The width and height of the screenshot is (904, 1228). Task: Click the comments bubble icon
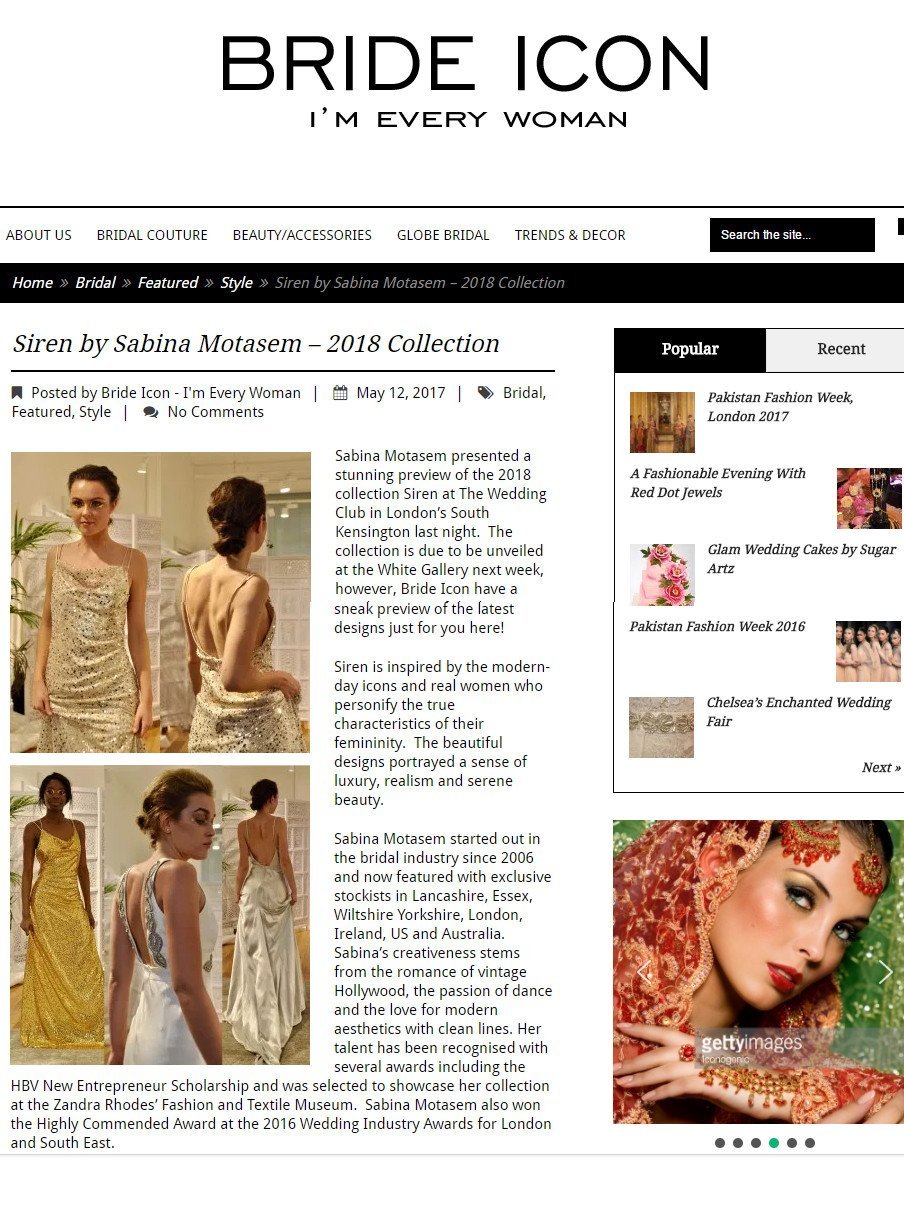point(151,412)
